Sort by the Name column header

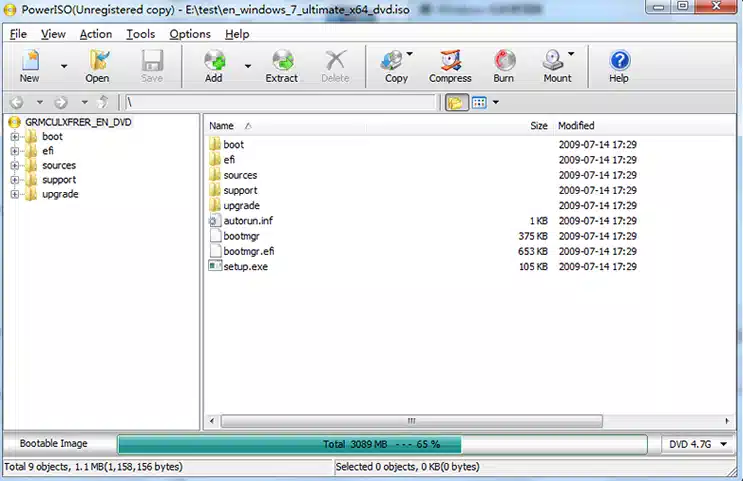[221, 126]
